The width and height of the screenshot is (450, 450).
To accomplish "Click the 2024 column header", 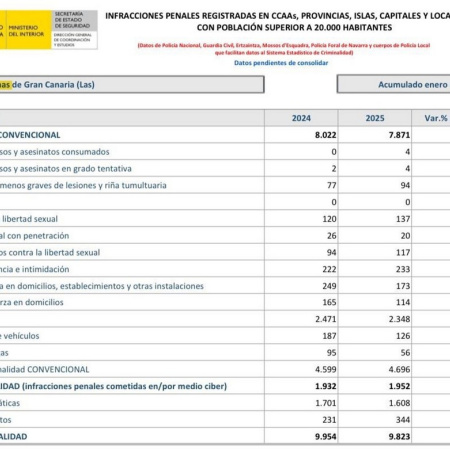I will [x=301, y=118].
